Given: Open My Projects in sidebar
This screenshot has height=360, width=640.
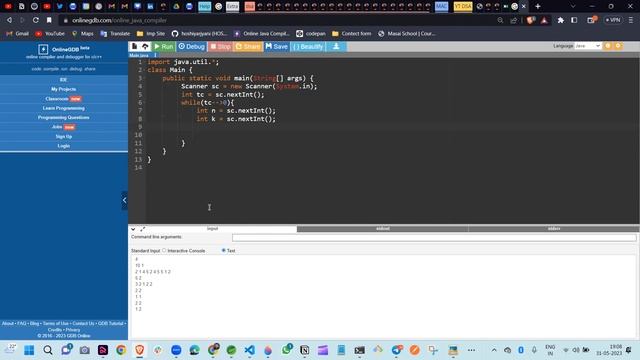Looking at the screenshot, I should pyautogui.click(x=63, y=89).
